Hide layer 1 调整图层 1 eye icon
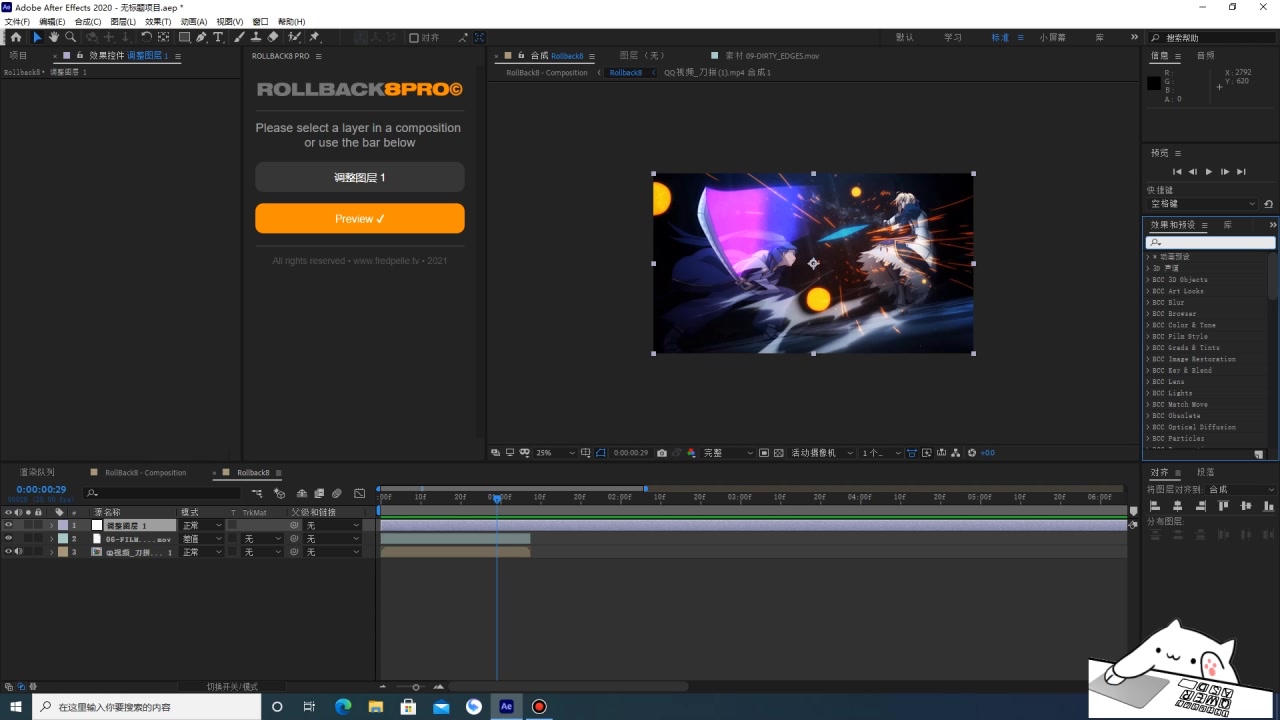1280x720 pixels. [x=8, y=525]
